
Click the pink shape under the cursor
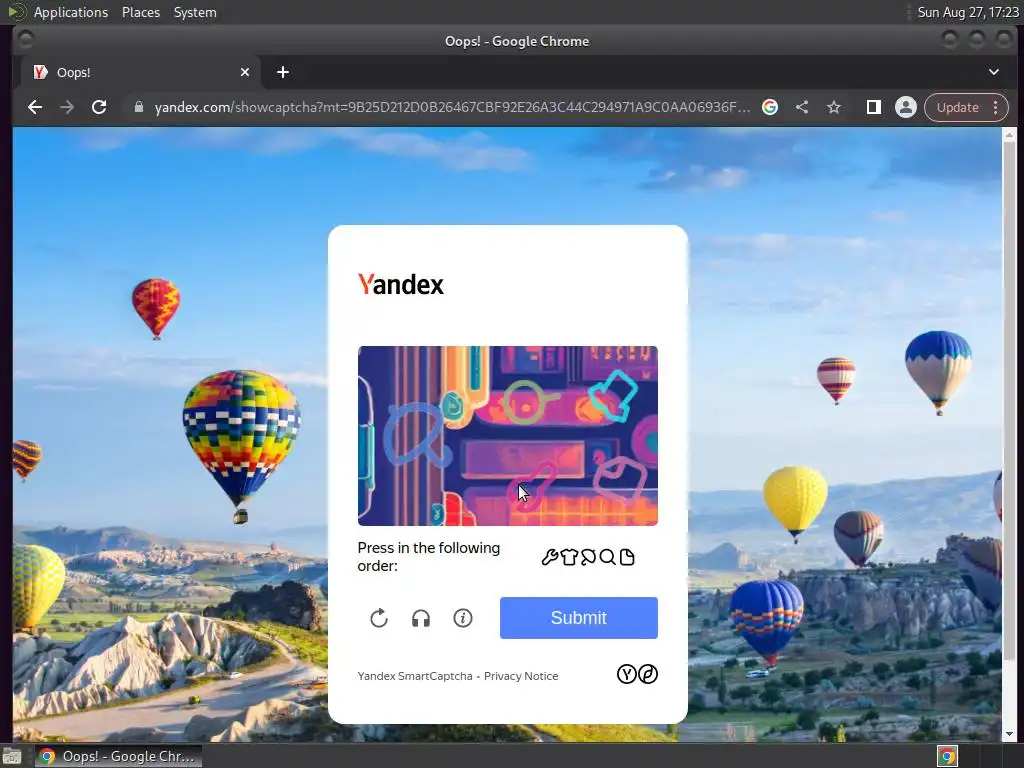pyautogui.click(x=532, y=487)
